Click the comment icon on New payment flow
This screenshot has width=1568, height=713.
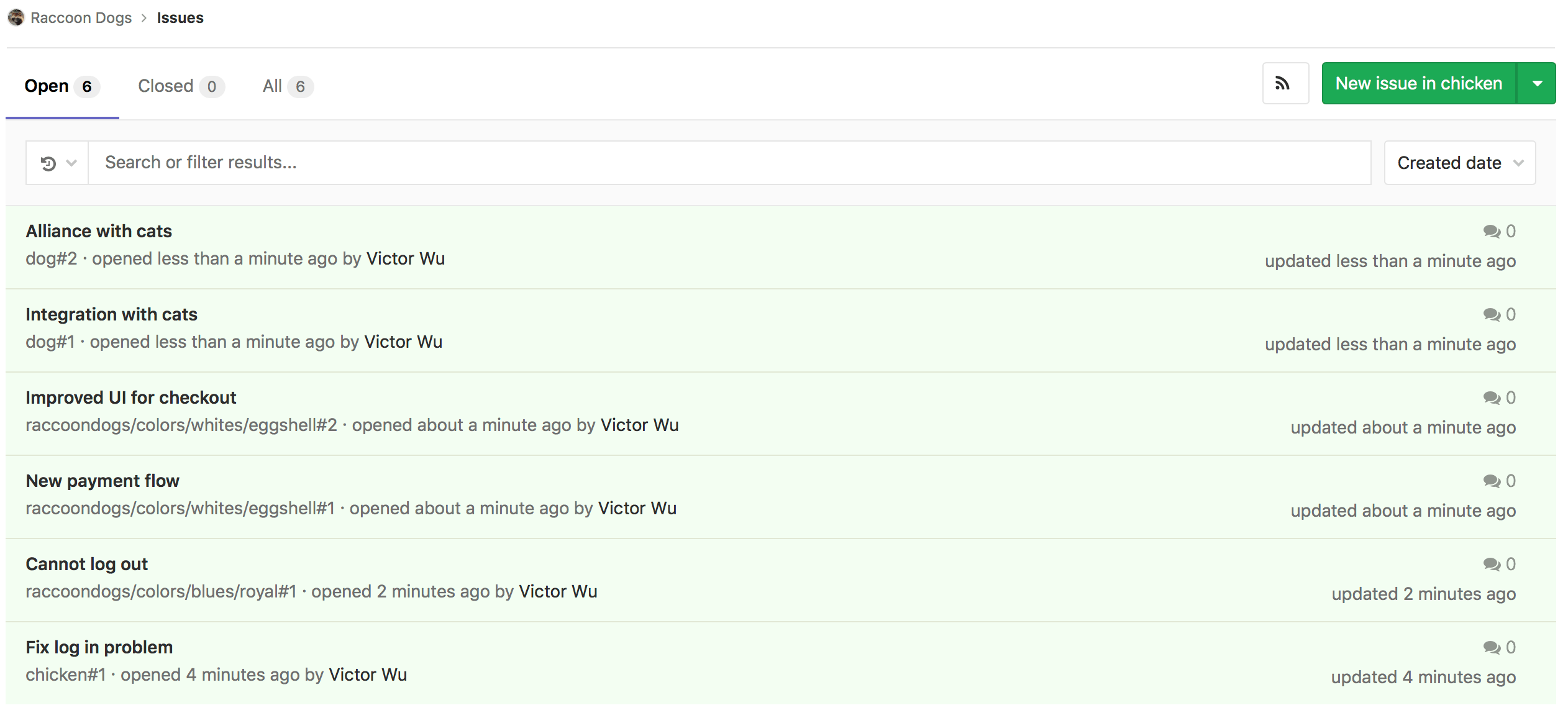pyautogui.click(x=1491, y=480)
